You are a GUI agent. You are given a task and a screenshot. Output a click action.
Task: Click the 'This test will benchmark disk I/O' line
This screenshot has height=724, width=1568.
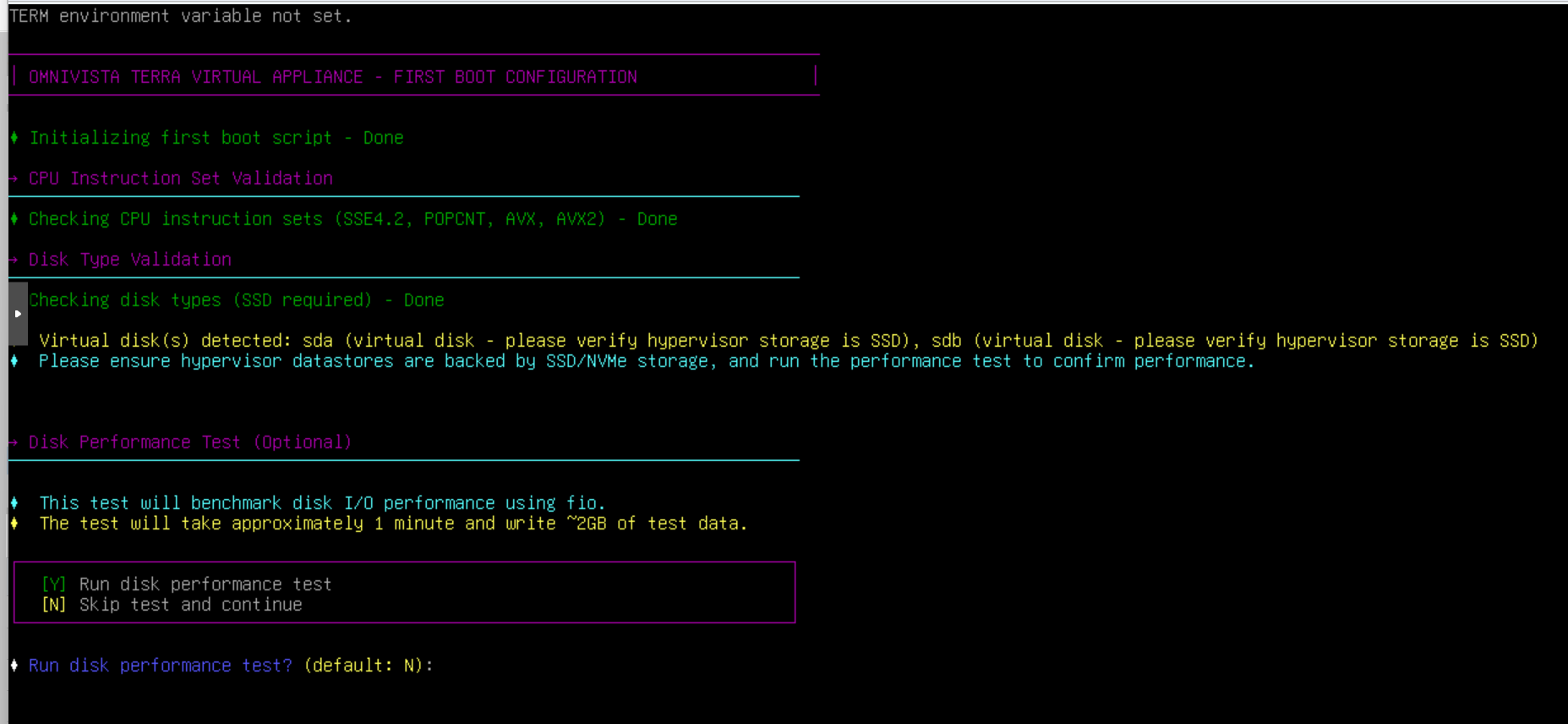322,503
